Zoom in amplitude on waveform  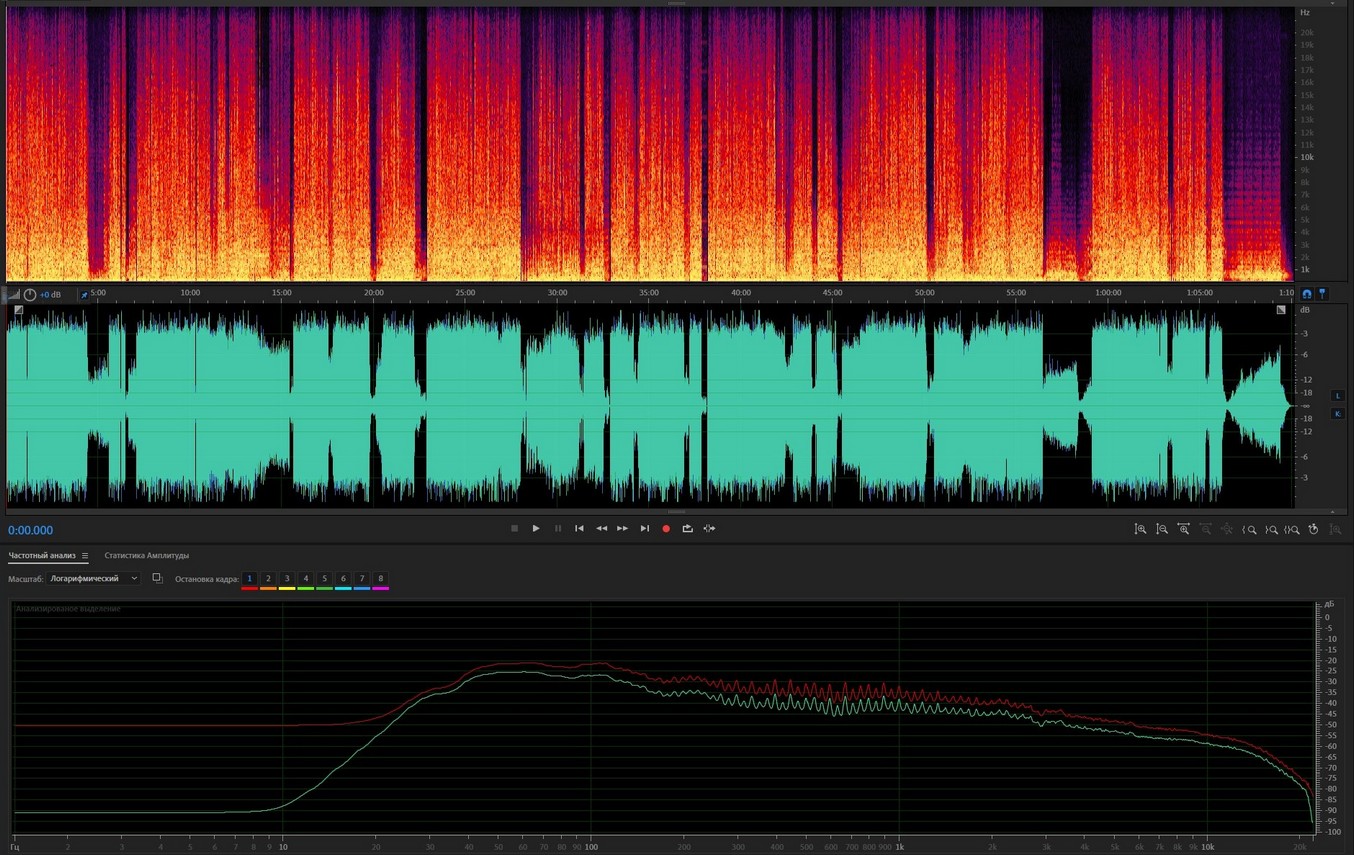point(1140,529)
